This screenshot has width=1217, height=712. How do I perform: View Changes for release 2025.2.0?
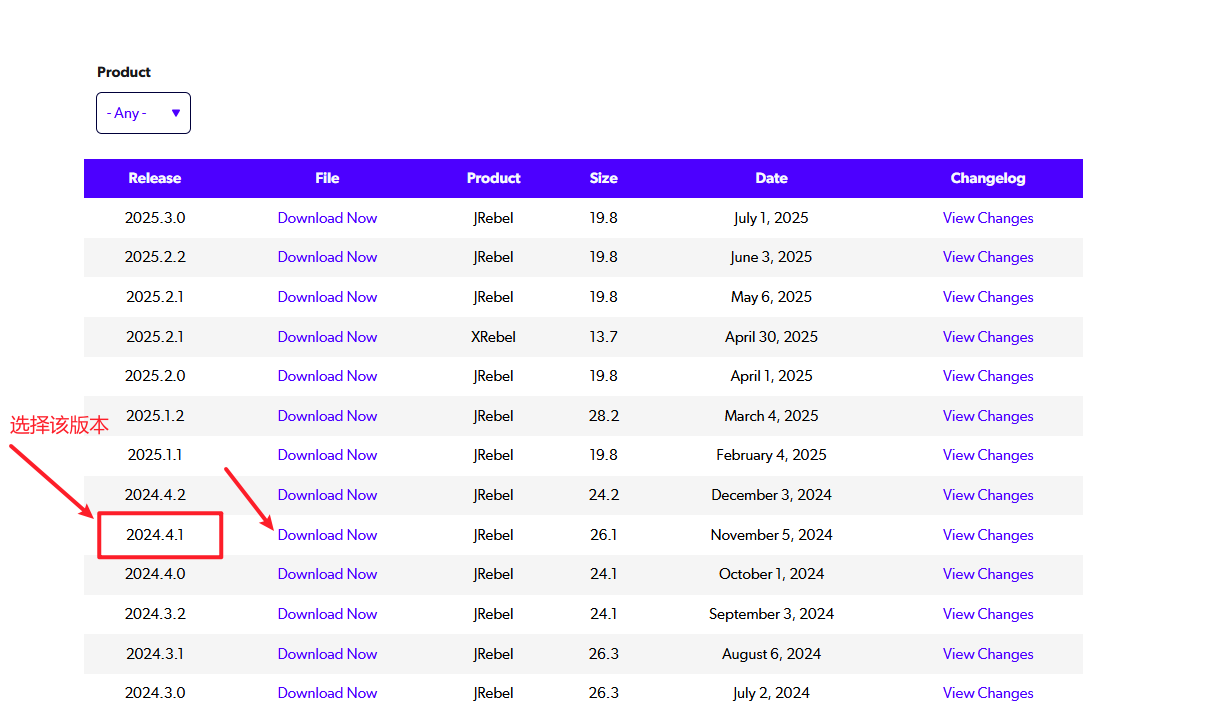point(988,376)
